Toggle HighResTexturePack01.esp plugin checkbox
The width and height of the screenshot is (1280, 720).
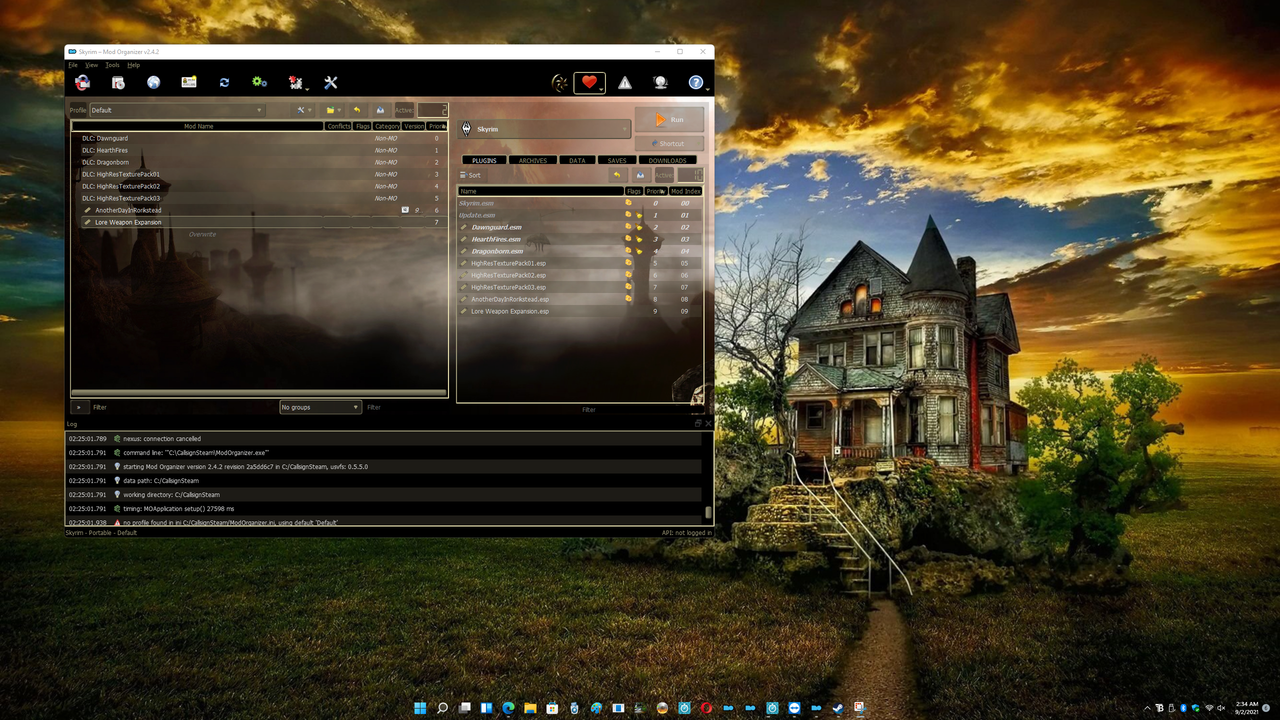(x=464, y=263)
